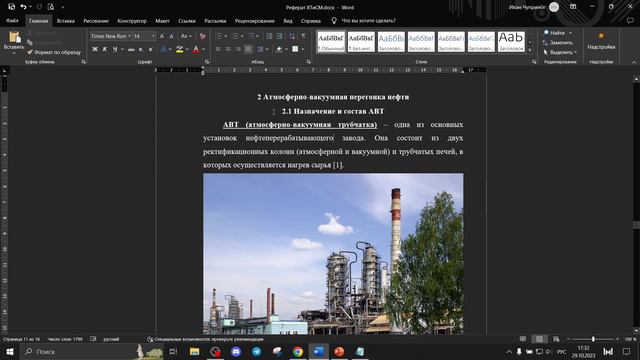Click Заменить (Replace) button
640x360 pixels.
pyautogui.click(x=558, y=42)
